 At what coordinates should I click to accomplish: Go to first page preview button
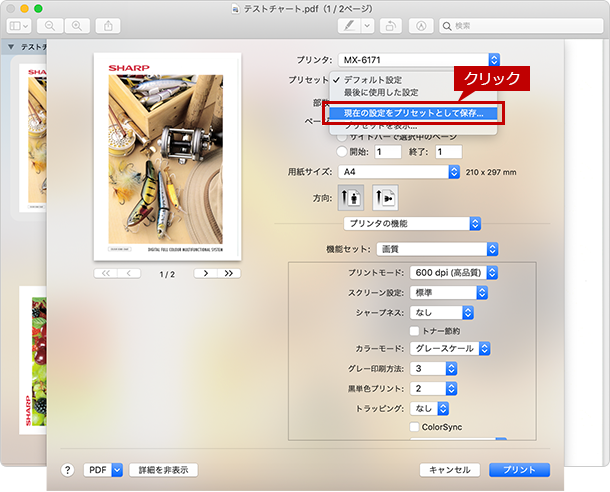click(x=105, y=273)
